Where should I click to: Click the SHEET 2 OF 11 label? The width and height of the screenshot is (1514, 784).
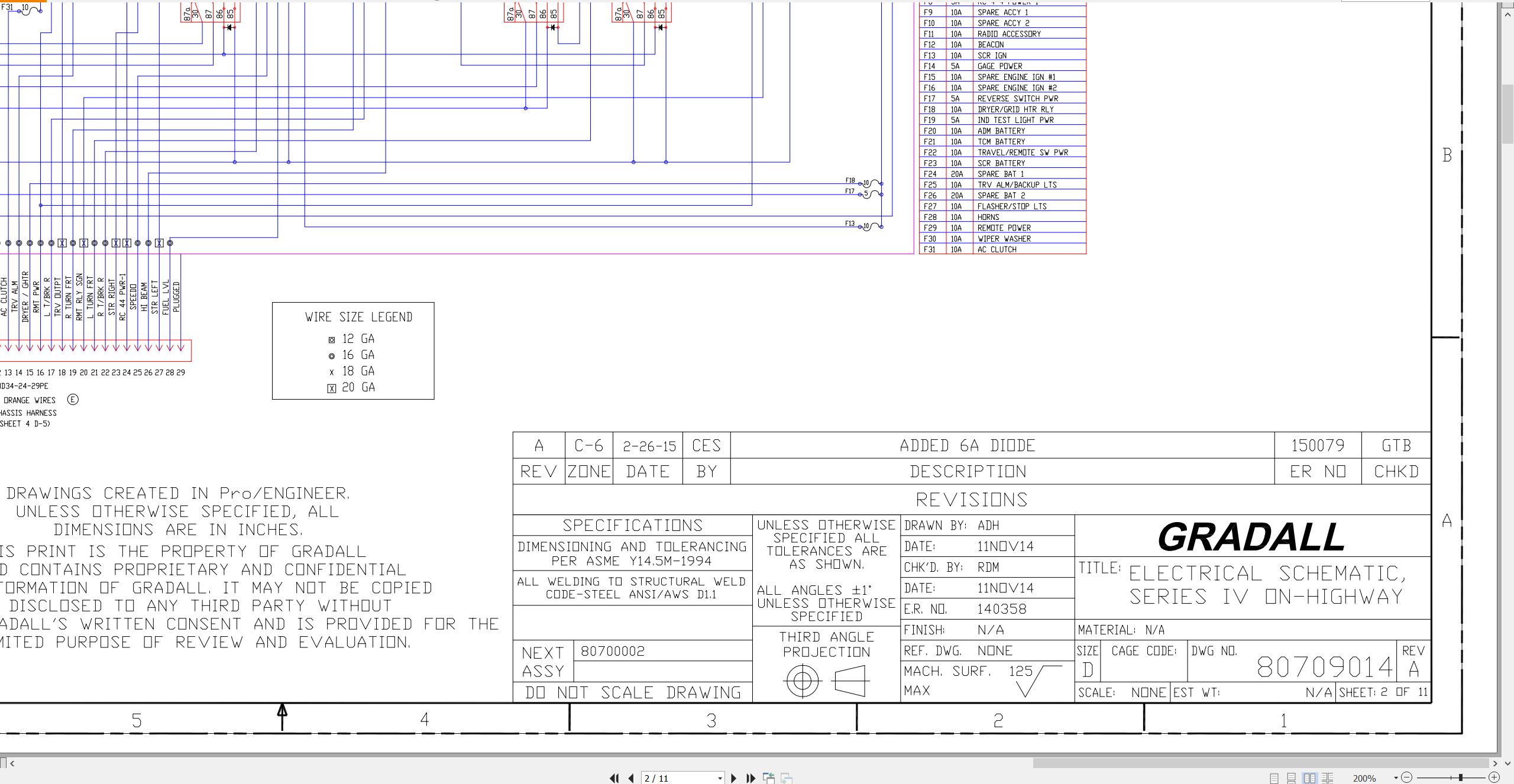[1383, 692]
